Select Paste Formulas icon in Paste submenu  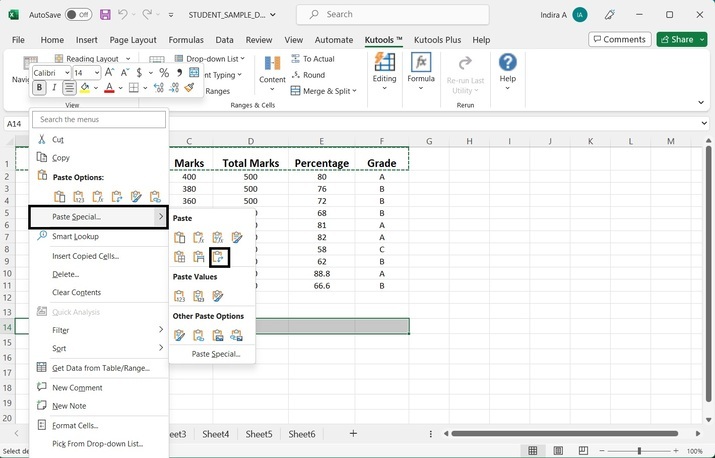(199, 237)
